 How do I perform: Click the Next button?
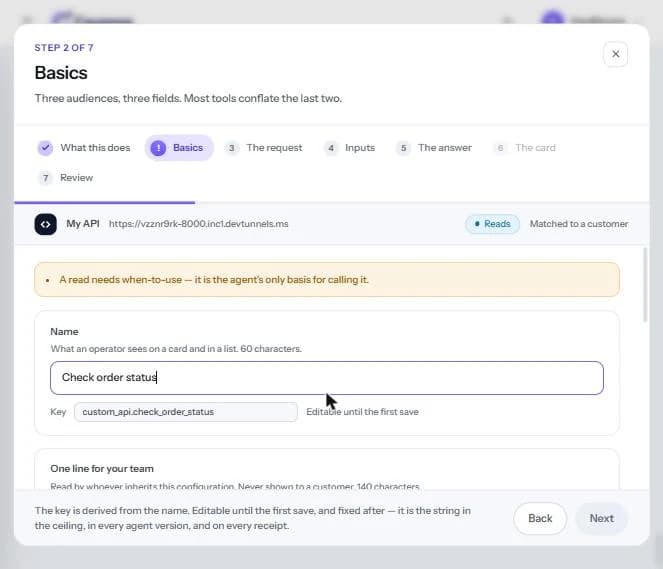coord(601,518)
